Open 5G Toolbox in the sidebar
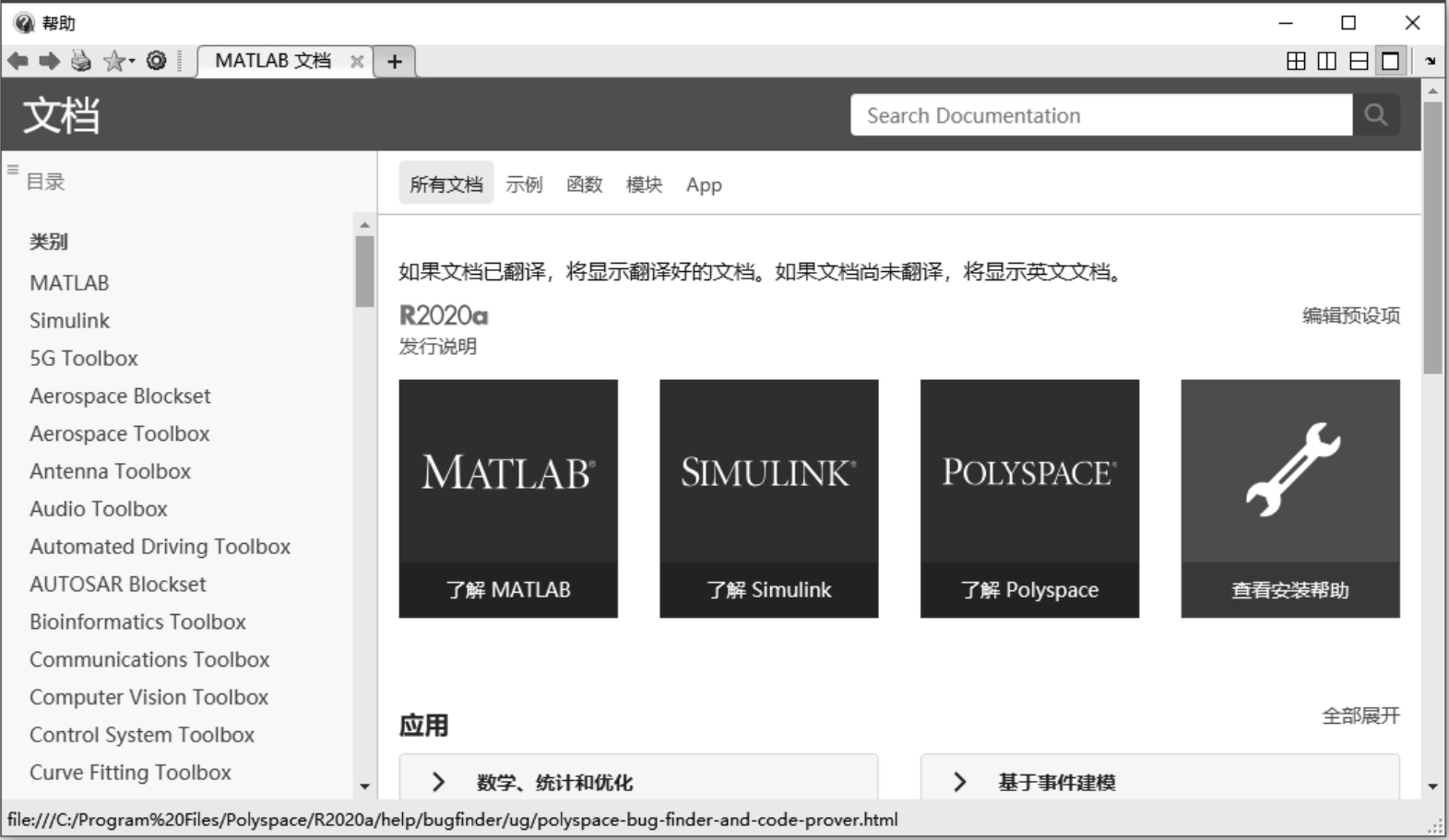Screen dimensions: 1449x840 (83, 359)
